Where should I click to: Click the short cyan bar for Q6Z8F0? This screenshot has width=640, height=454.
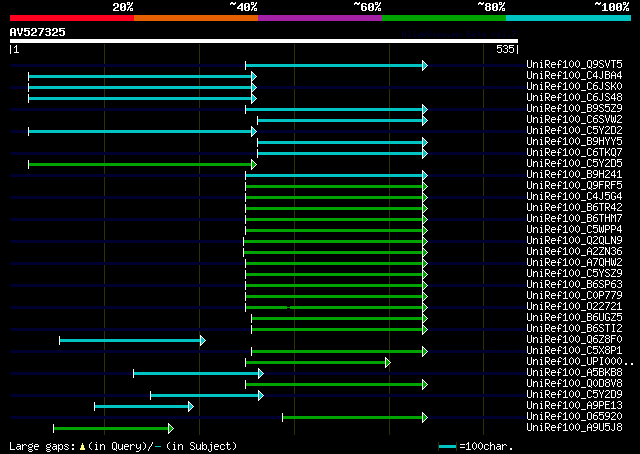133,340
